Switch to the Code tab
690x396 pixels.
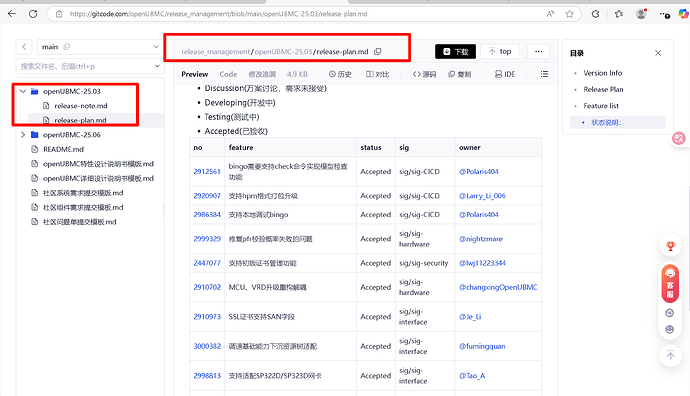pos(228,74)
